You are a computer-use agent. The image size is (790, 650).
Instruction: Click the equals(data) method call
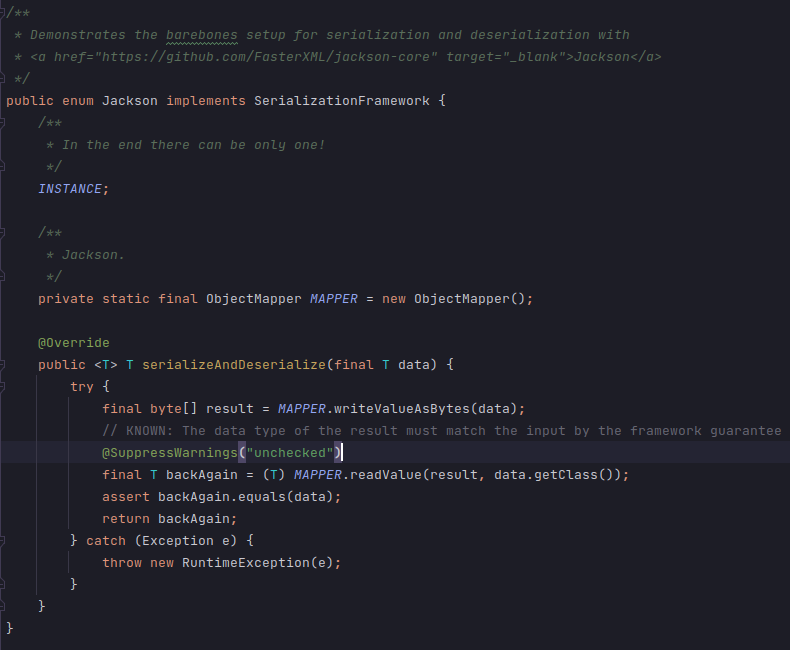click(x=286, y=497)
